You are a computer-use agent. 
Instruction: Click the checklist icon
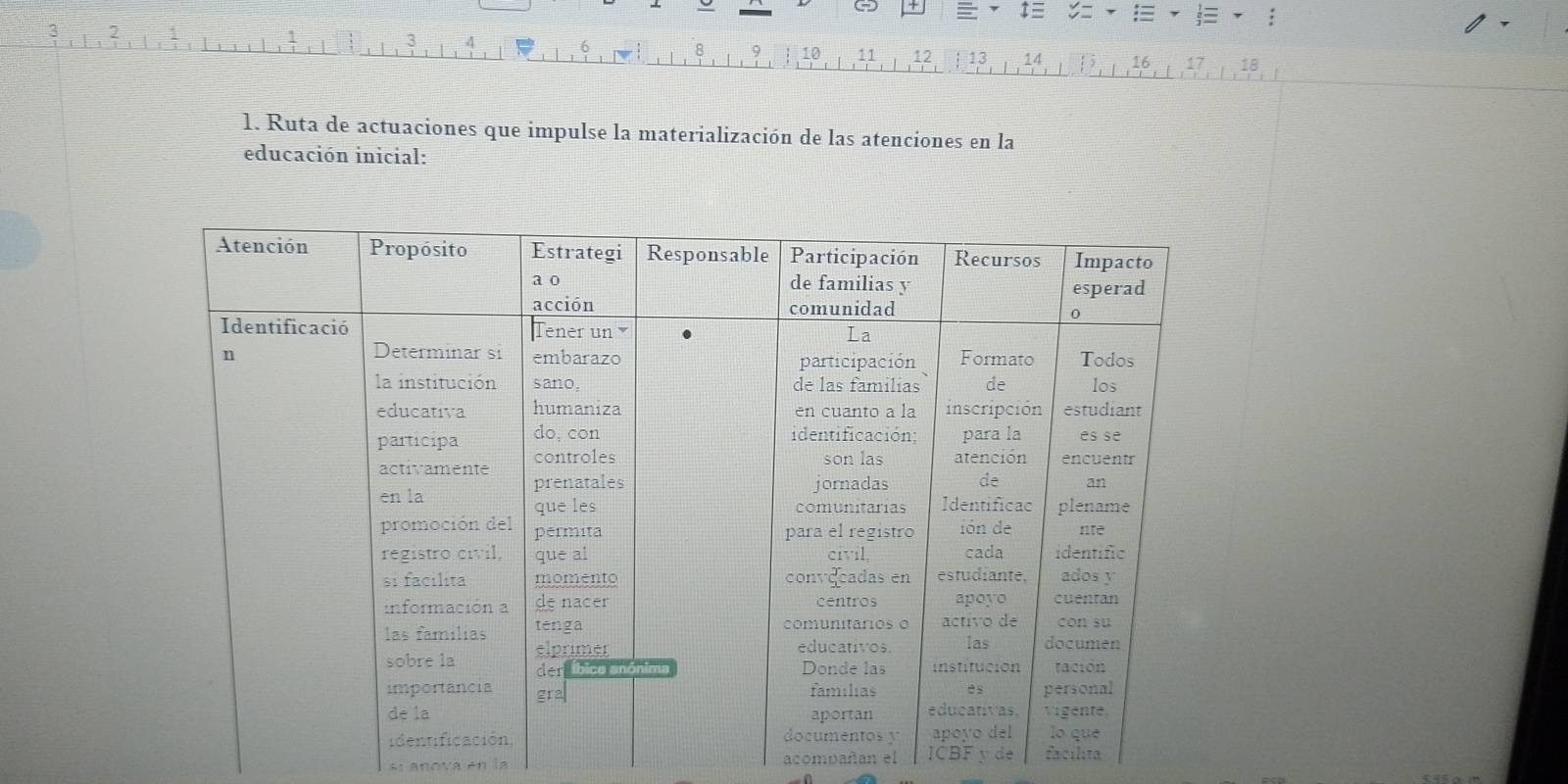coord(1079,13)
